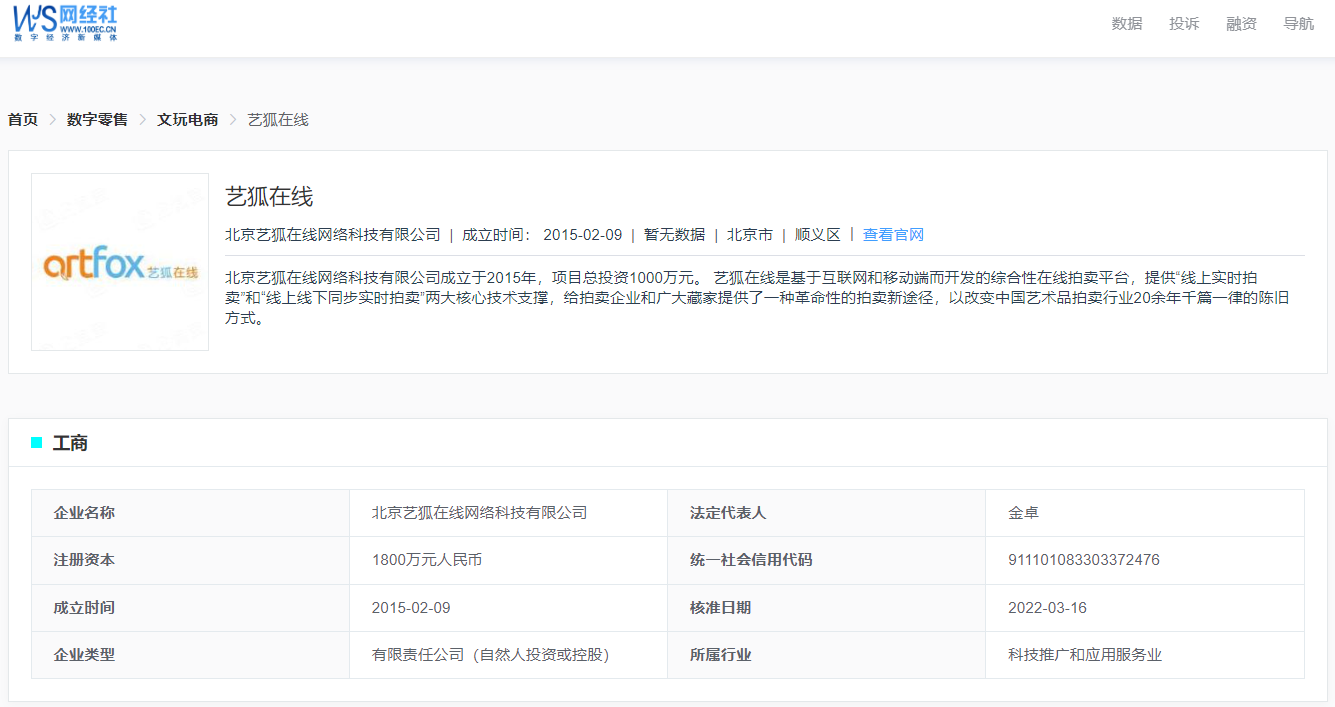
Task: Click the 核准日期 table label
Action: [x=720, y=608]
